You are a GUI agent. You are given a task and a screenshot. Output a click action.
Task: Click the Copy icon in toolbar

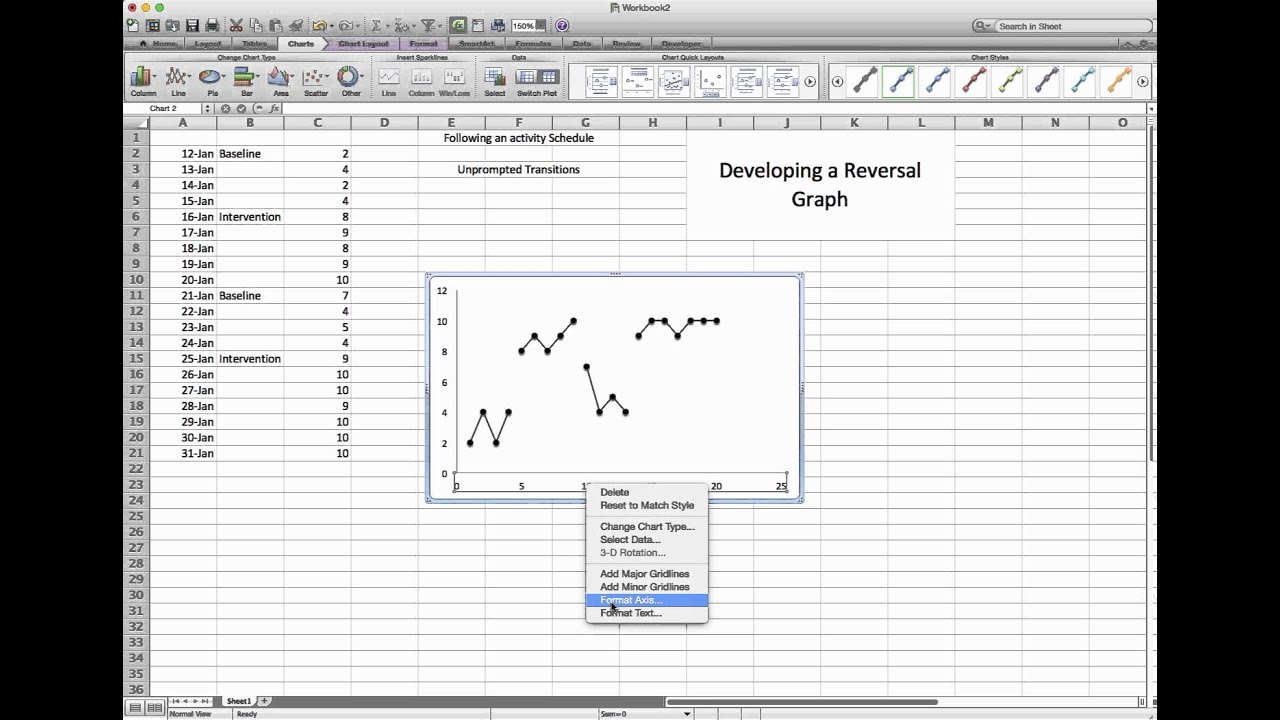pos(255,26)
